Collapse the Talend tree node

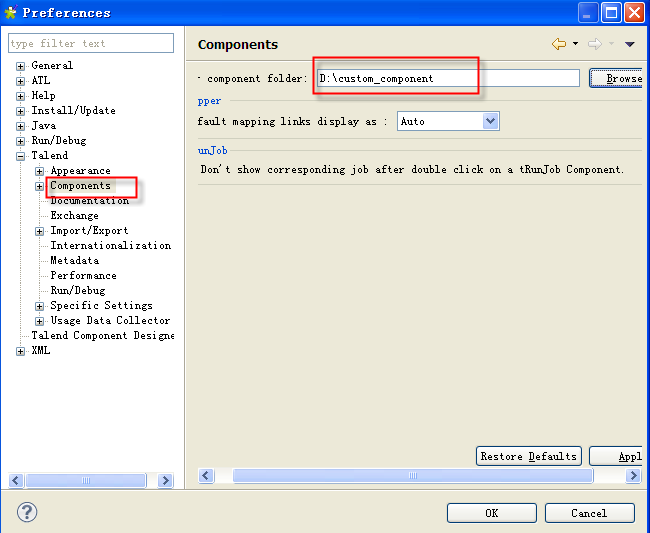[20, 156]
